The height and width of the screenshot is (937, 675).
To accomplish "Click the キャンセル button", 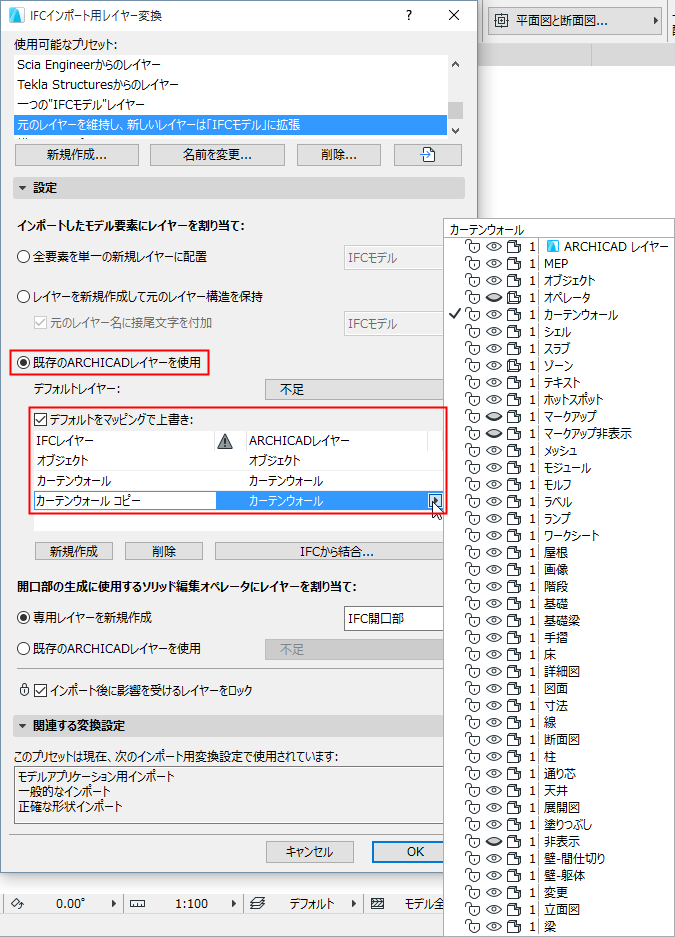I will pyautogui.click(x=309, y=852).
